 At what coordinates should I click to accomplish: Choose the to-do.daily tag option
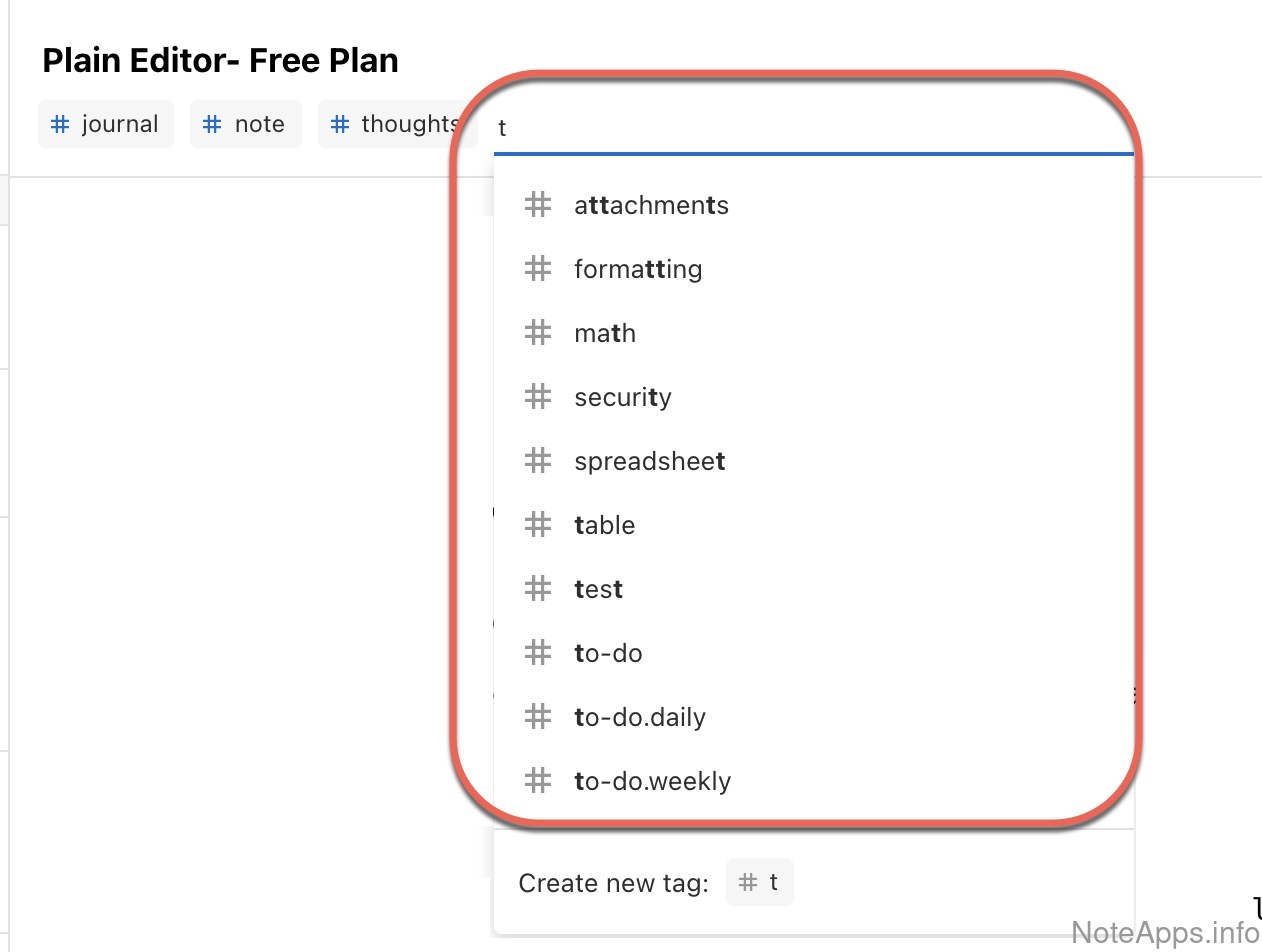point(640,717)
